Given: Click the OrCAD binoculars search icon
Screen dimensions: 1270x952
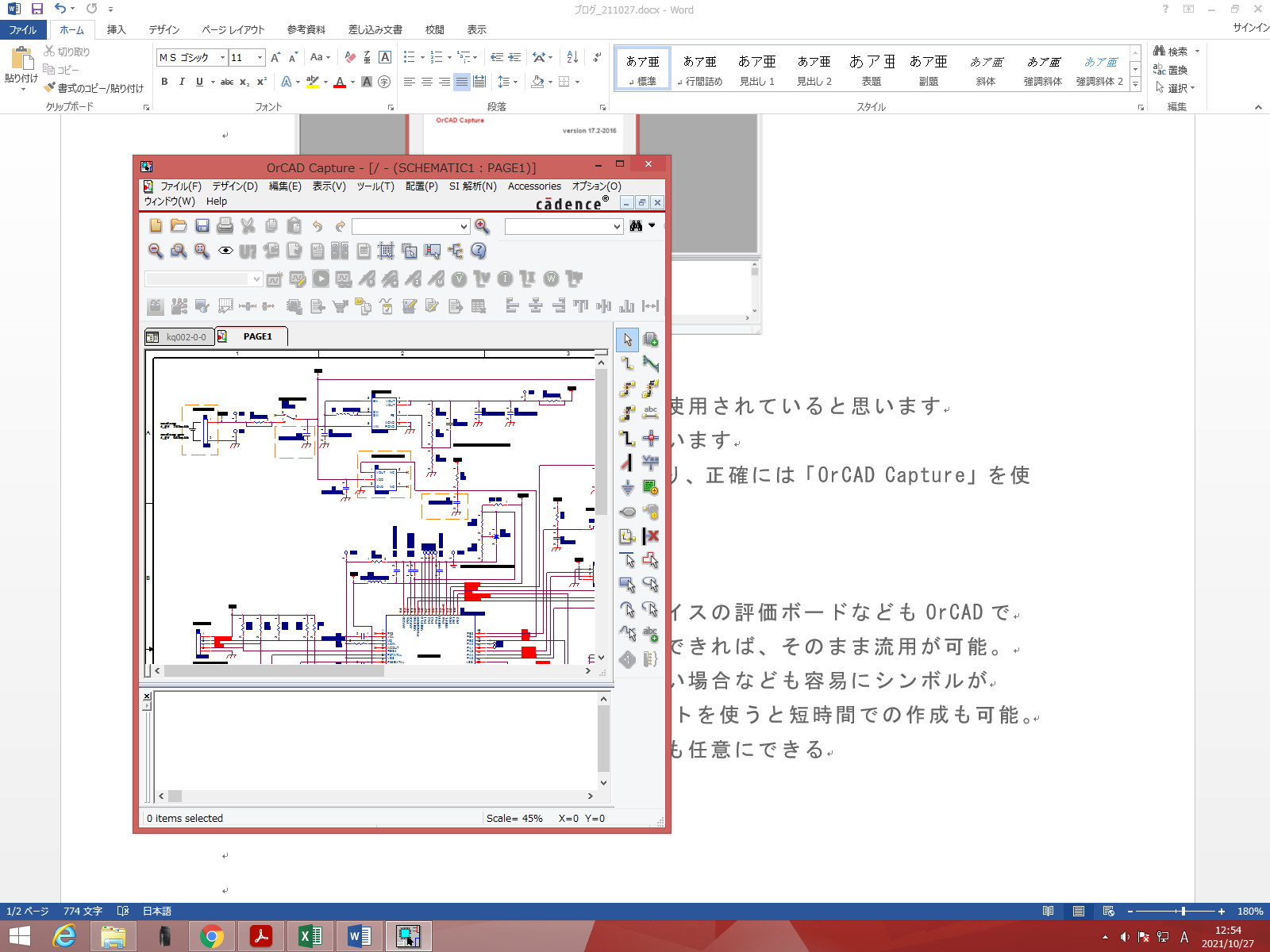Looking at the screenshot, I should tap(636, 226).
